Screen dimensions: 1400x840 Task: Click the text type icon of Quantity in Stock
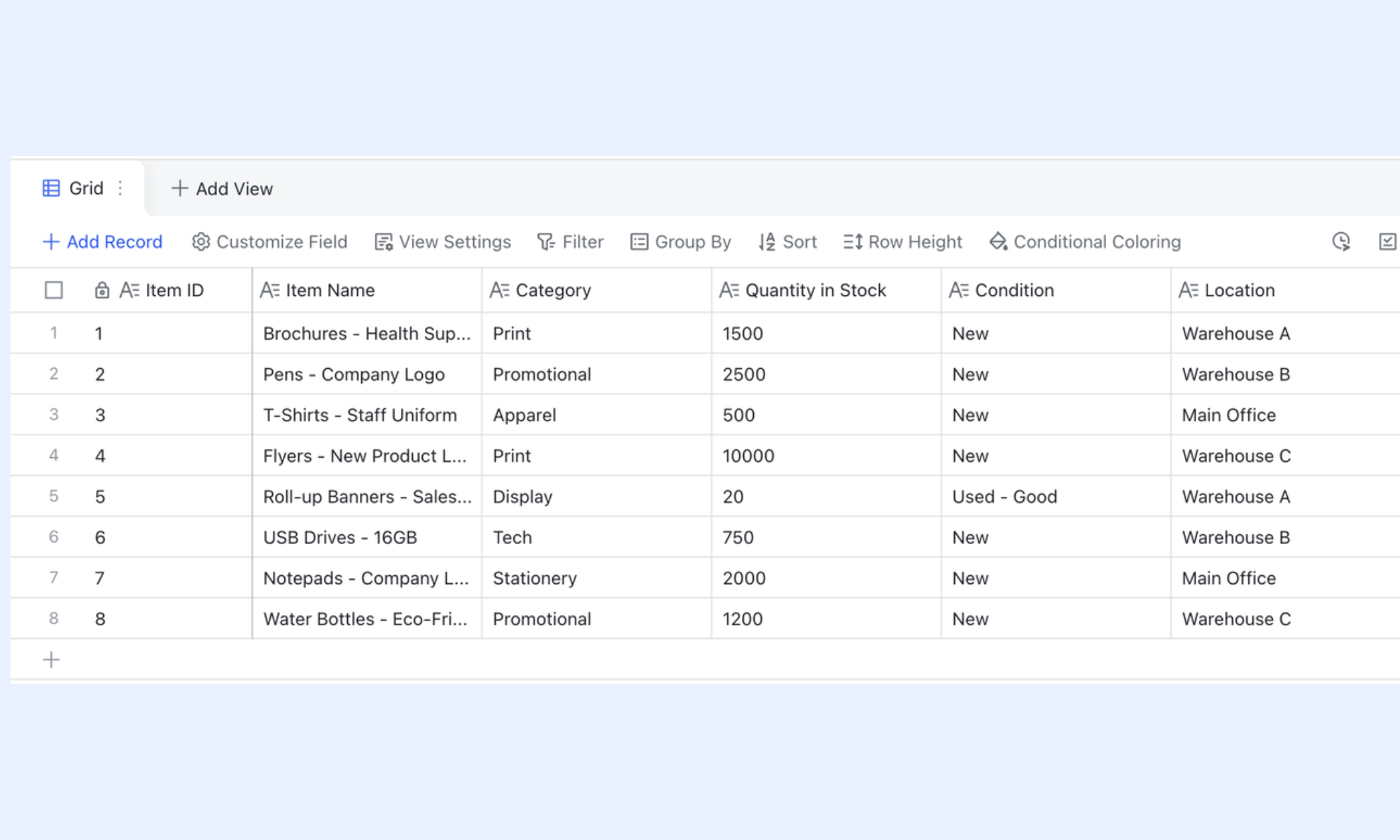[x=729, y=290]
